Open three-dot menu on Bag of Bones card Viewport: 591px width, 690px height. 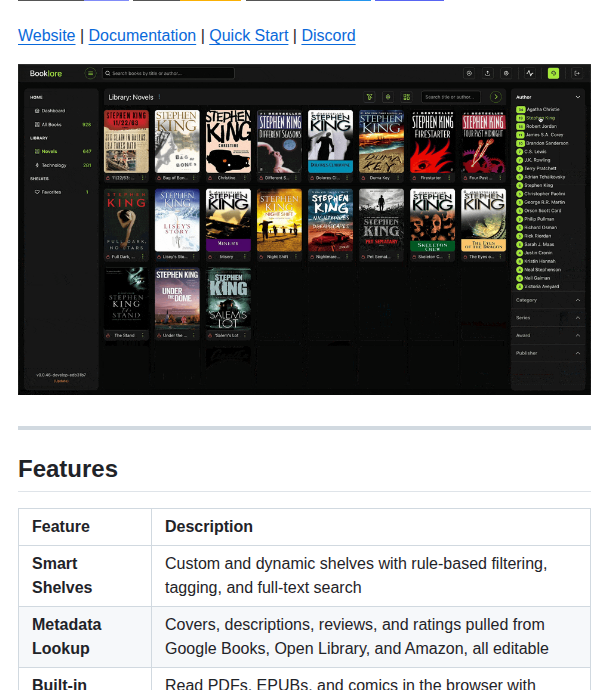[x=194, y=178]
